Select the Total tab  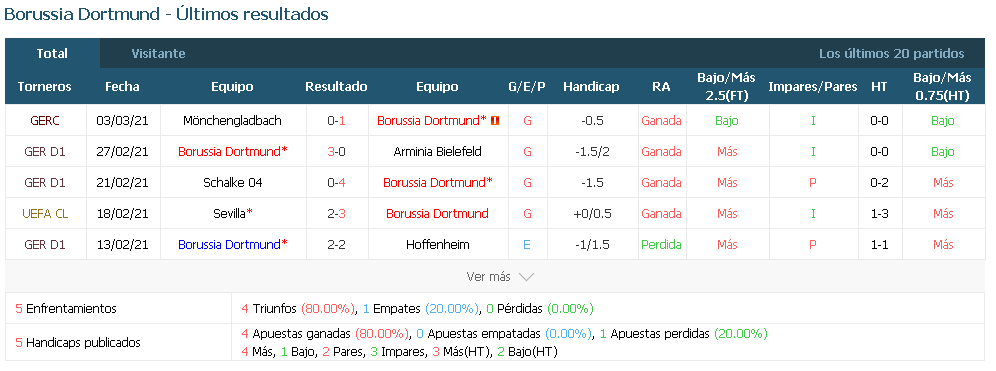coord(52,53)
